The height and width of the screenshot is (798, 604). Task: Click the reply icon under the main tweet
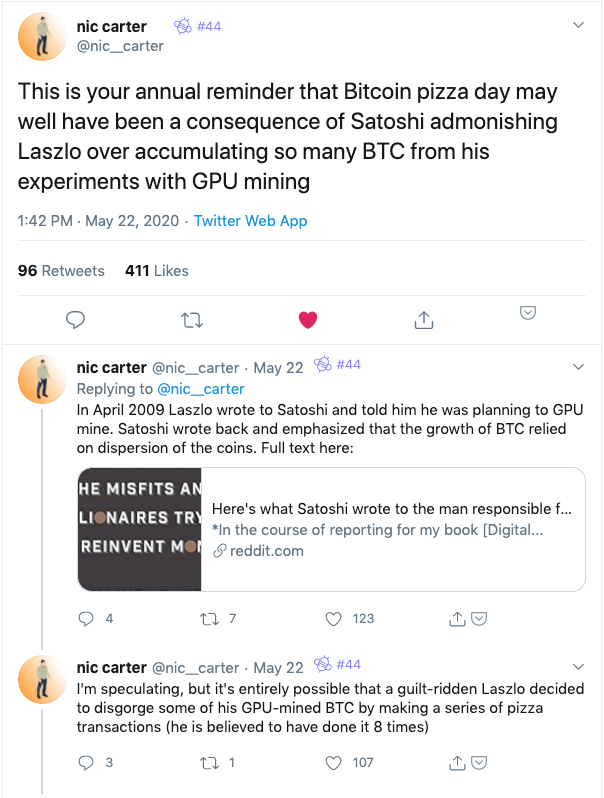(x=76, y=320)
